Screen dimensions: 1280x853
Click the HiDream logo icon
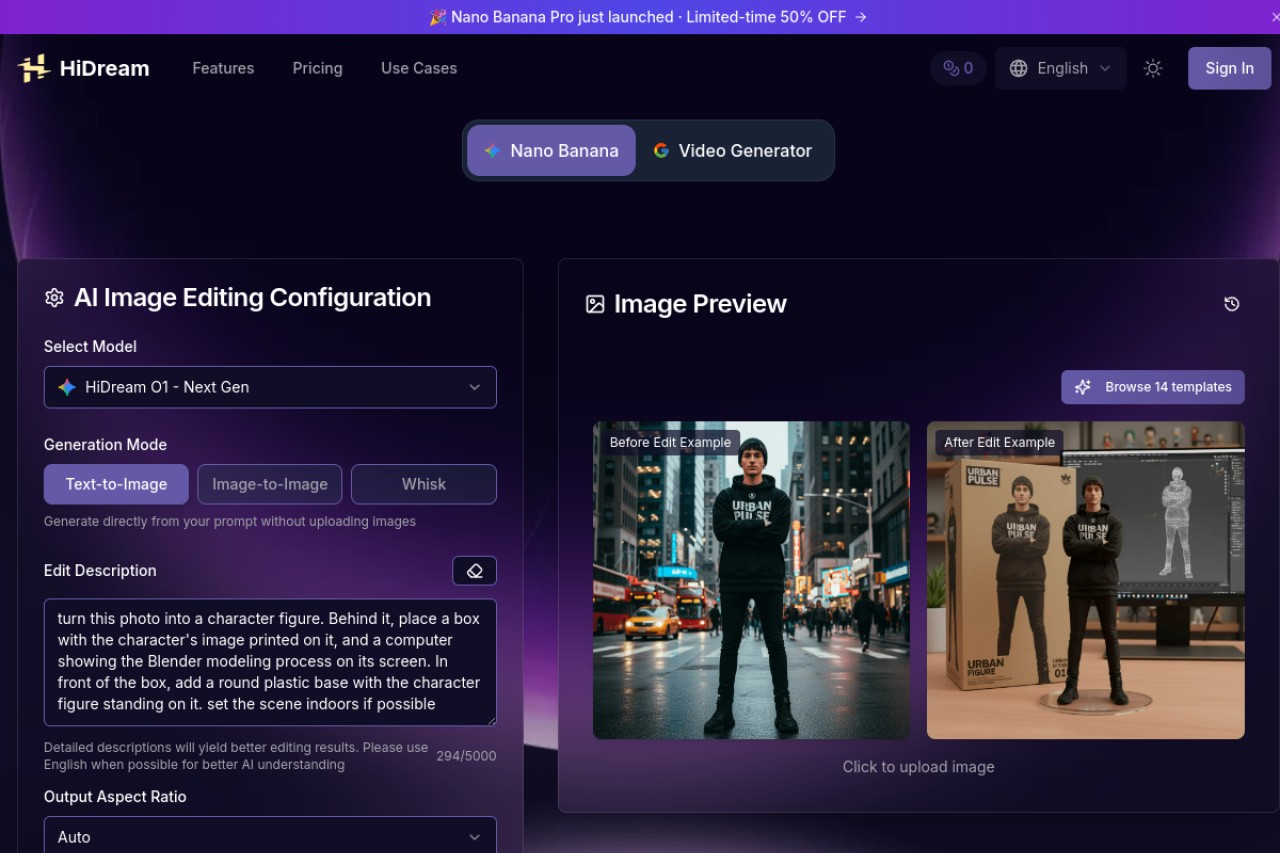34,68
